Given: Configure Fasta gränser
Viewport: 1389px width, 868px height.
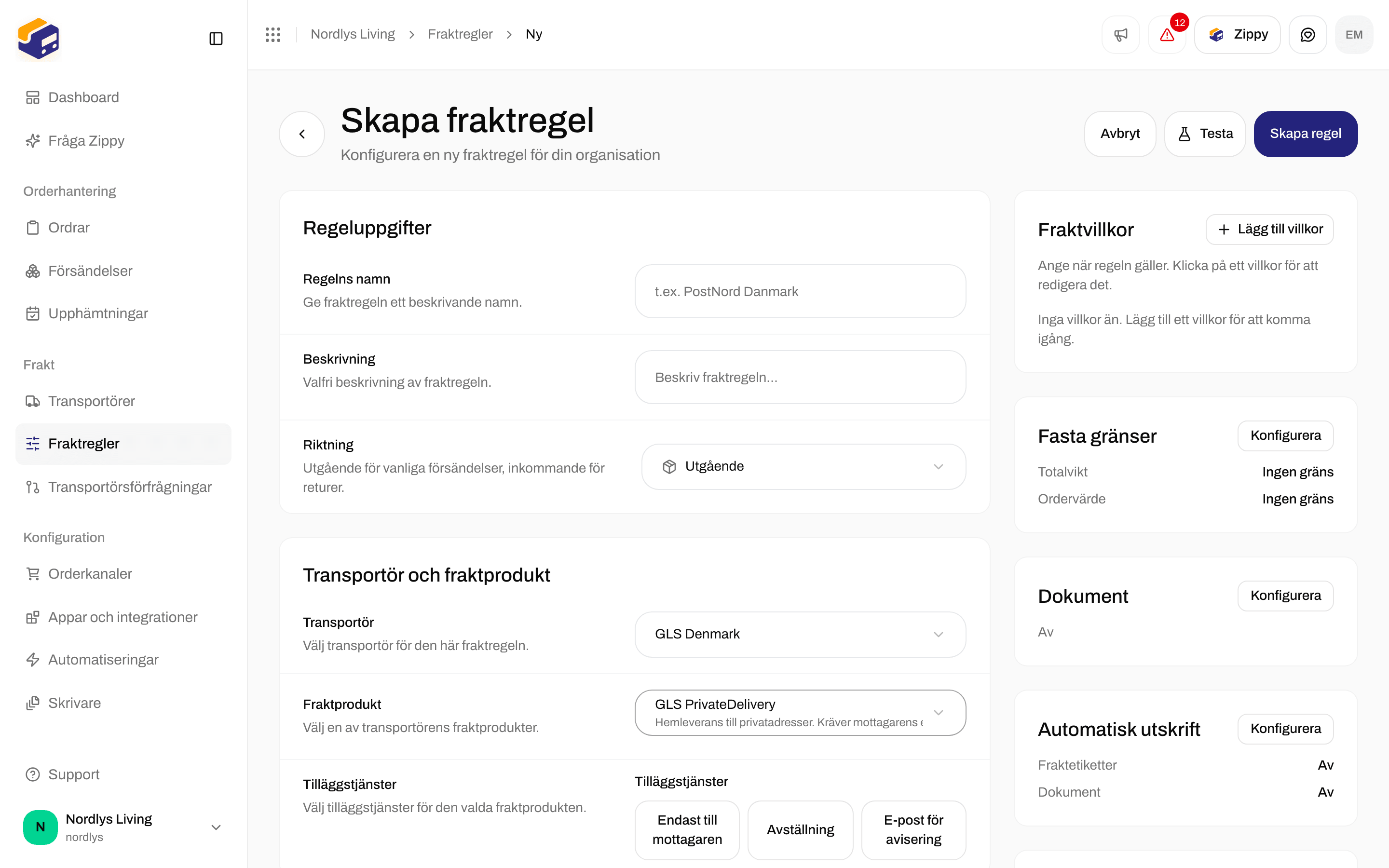Looking at the screenshot, I should (x=1285, y=436).
